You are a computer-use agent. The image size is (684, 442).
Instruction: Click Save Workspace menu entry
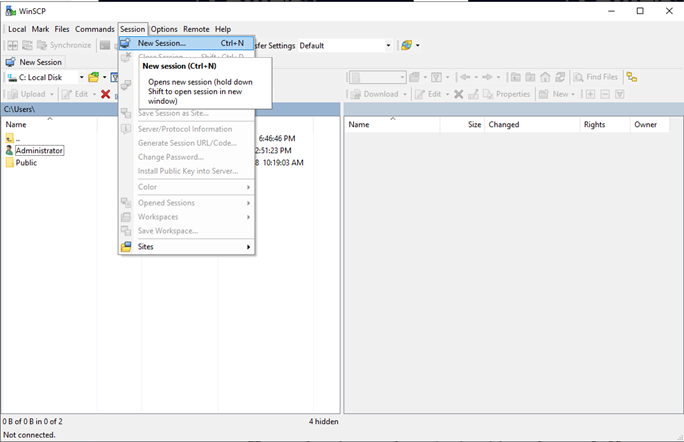(187, 231)
